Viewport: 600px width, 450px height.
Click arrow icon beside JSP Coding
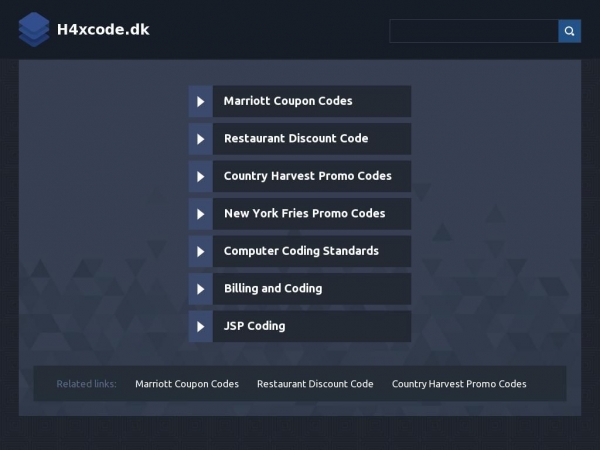[201, 326]
